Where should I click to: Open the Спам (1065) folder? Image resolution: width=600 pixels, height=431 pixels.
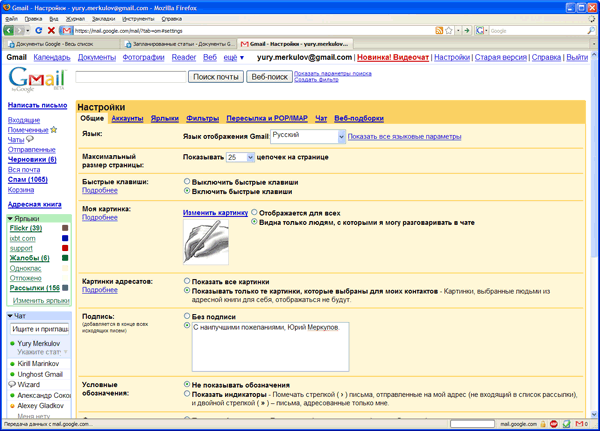[28, 180]
